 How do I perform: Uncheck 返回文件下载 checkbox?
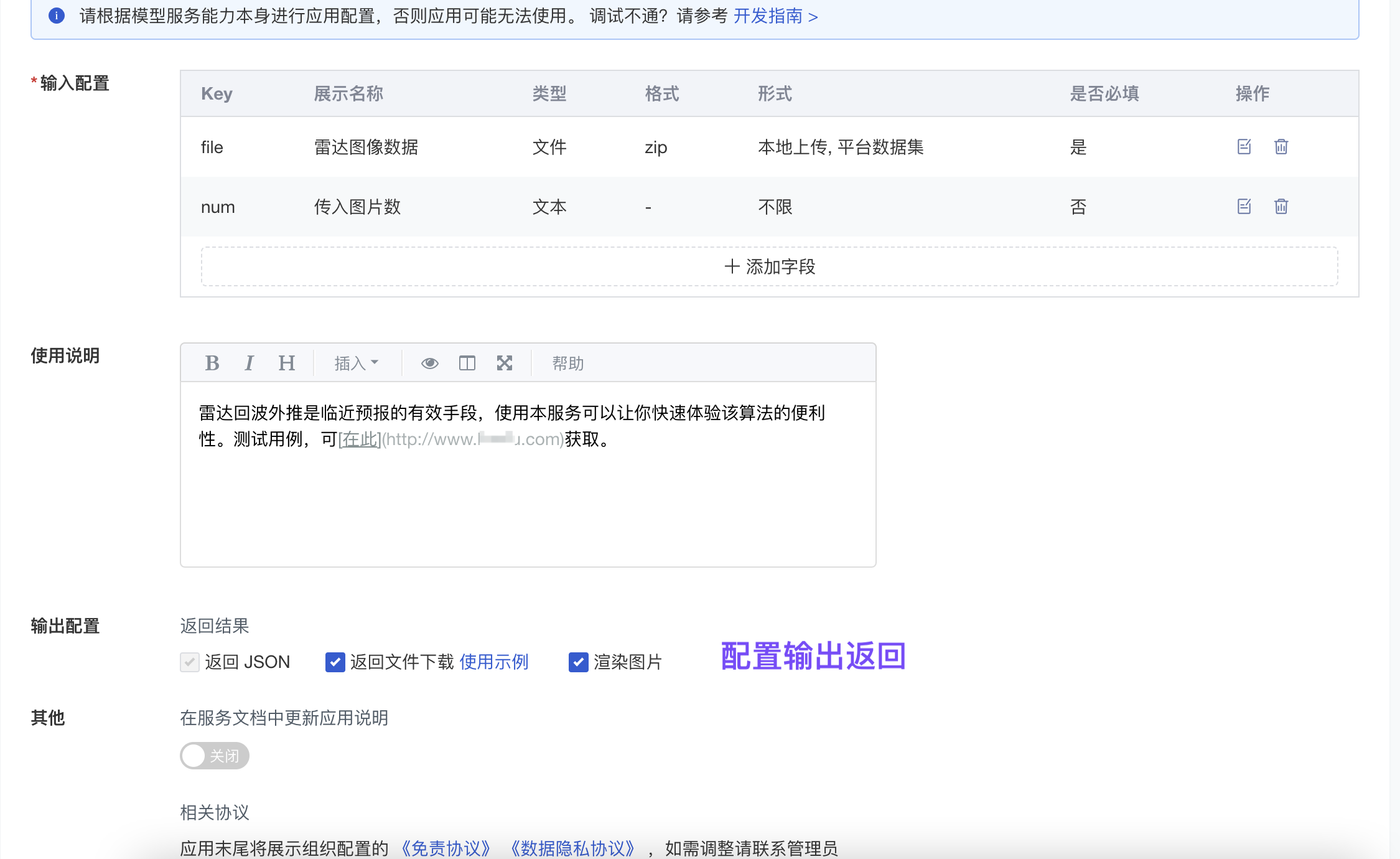pos(335,662)
